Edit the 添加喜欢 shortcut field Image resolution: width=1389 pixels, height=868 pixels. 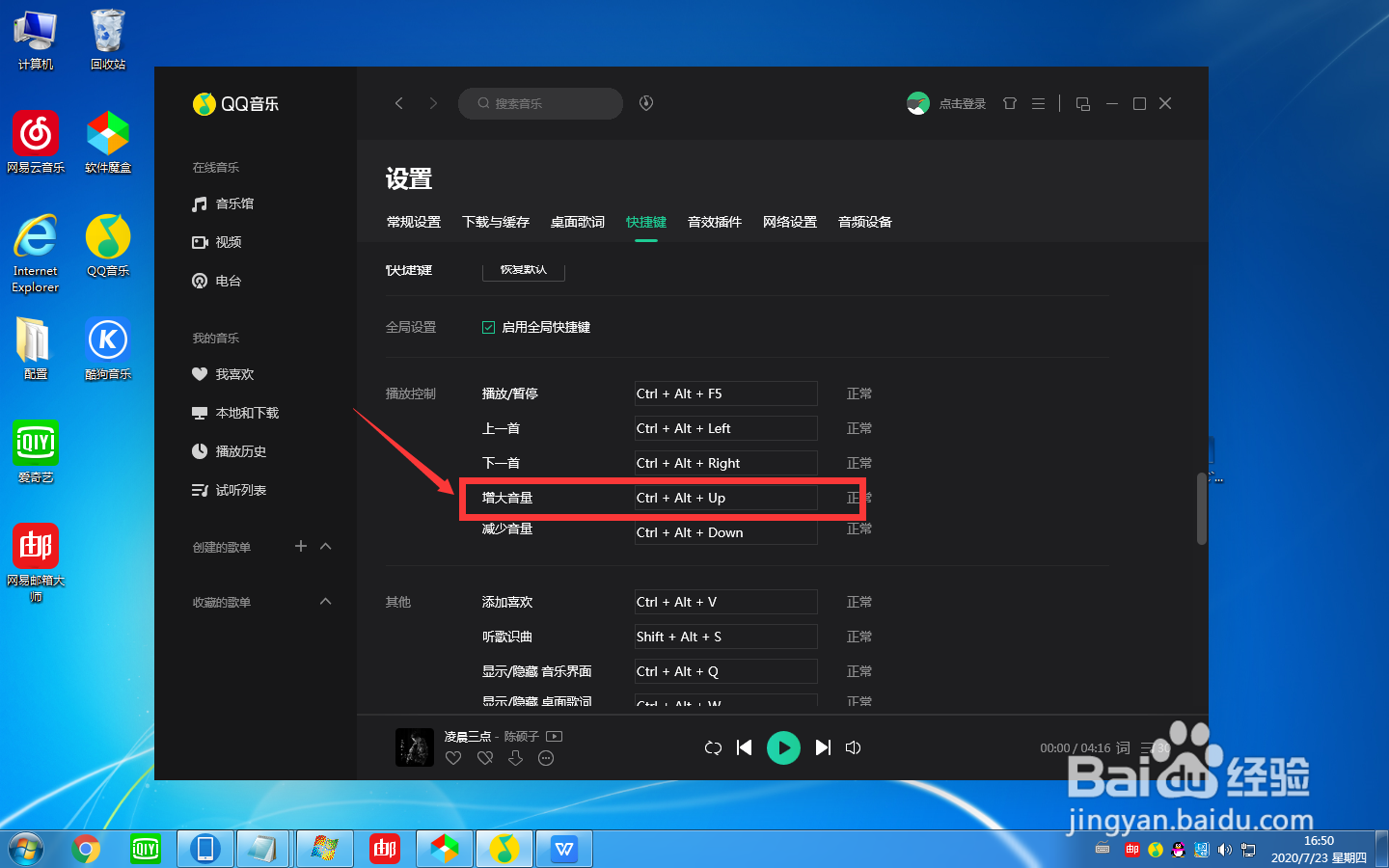click(725, 602)
